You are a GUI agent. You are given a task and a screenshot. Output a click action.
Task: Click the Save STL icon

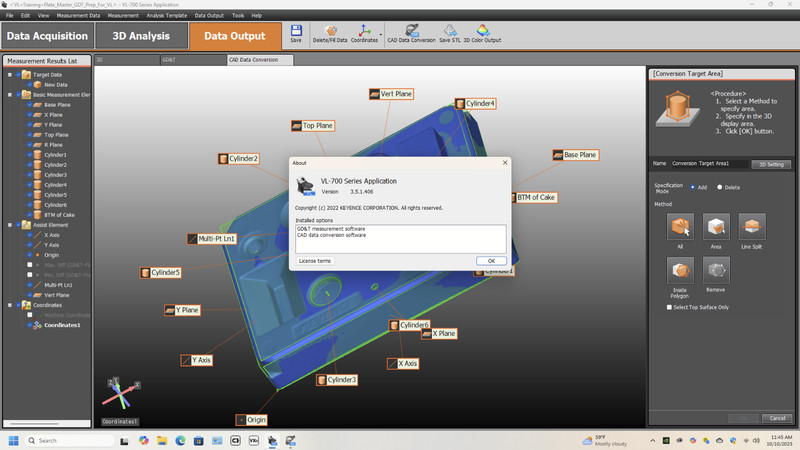pyautogui.click(x=449, y=34)
